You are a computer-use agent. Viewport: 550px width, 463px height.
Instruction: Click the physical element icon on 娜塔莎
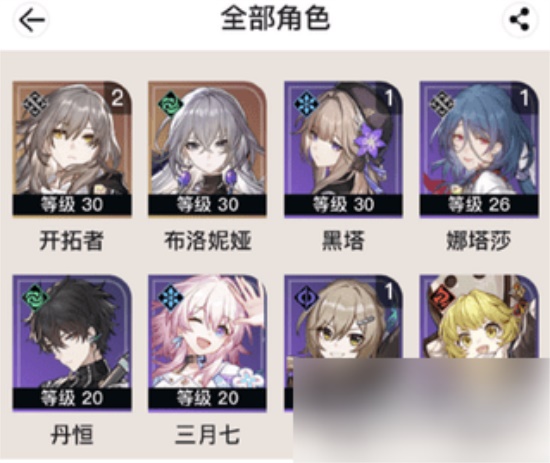coord(442,104)
